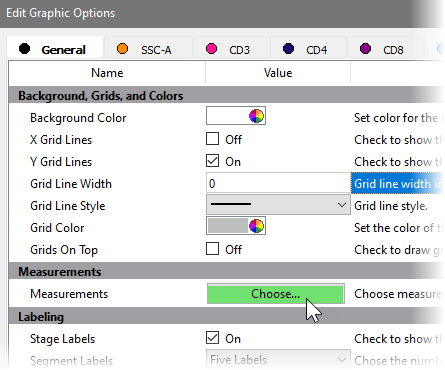Click the Grid Line Width value field
The width and height of the screenshot is (445, 370).
pyautogui.click(x=278, y=183)
